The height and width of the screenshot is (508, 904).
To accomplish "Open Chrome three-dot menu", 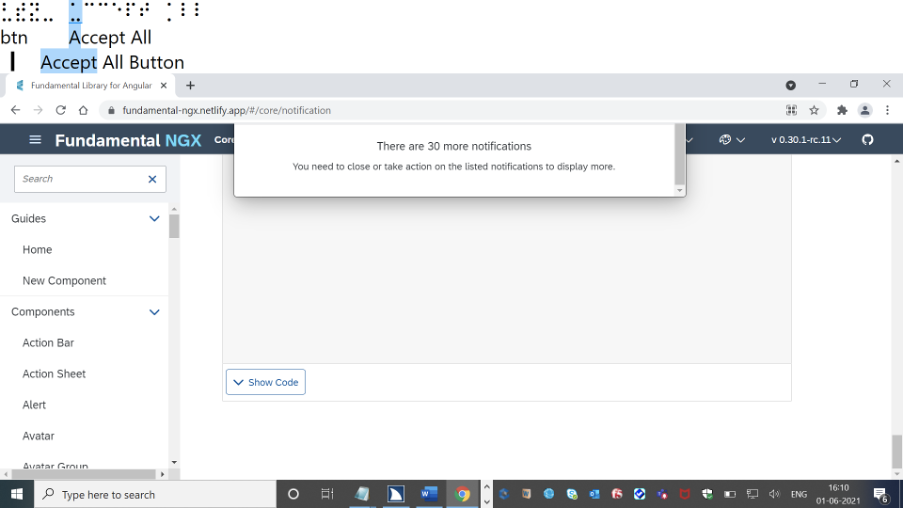I will [887, 110].
